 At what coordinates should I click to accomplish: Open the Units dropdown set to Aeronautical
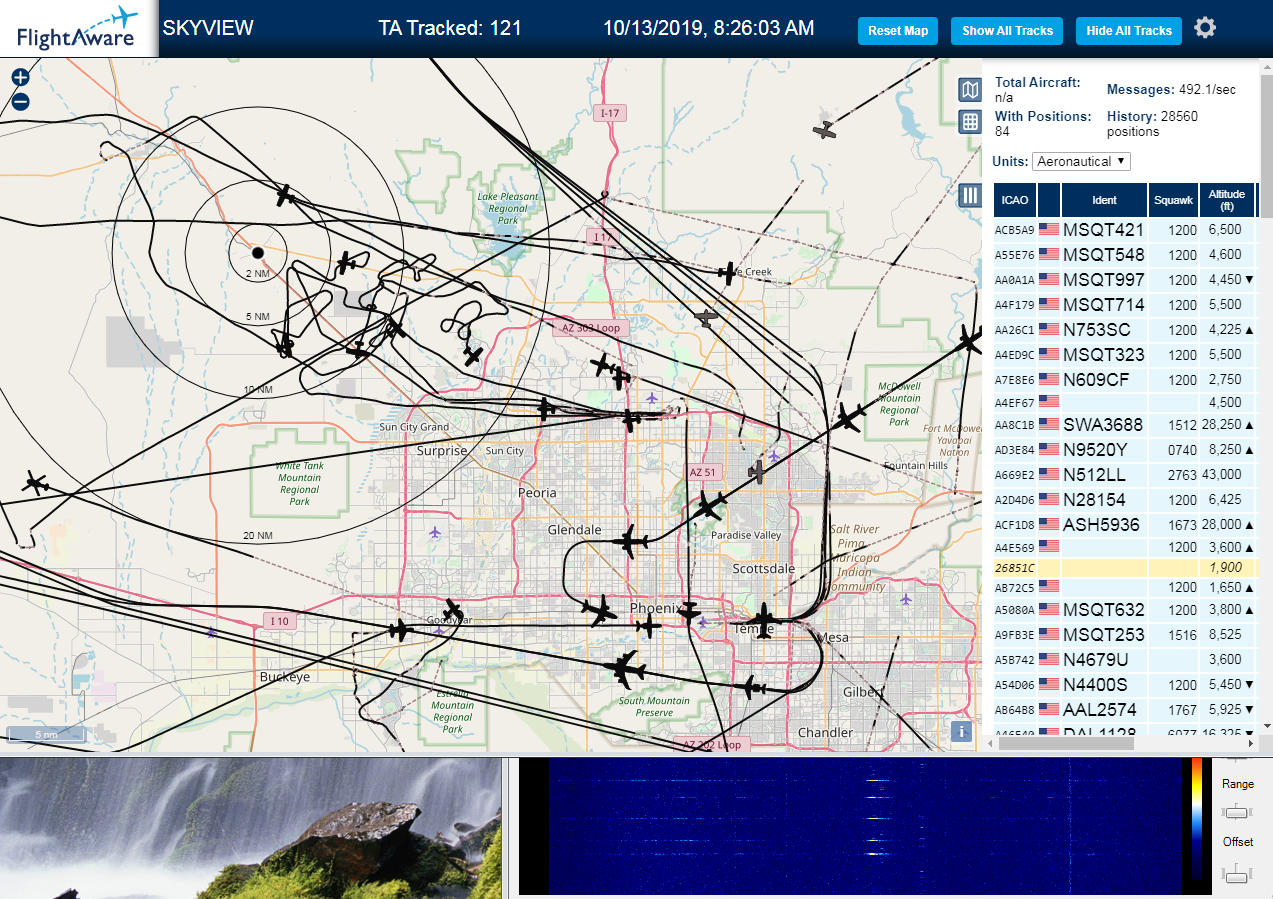click(x=1081, y=161)
